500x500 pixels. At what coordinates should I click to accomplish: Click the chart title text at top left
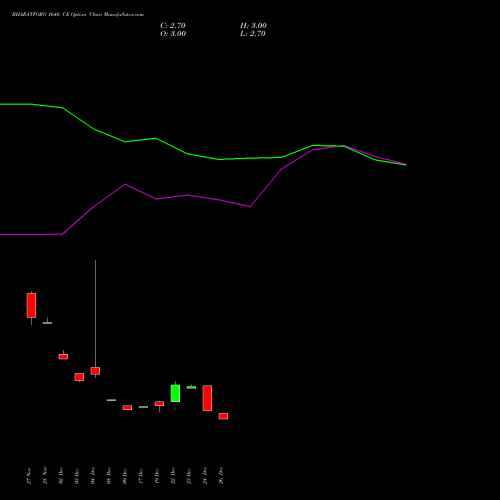[x=78, y=15]
